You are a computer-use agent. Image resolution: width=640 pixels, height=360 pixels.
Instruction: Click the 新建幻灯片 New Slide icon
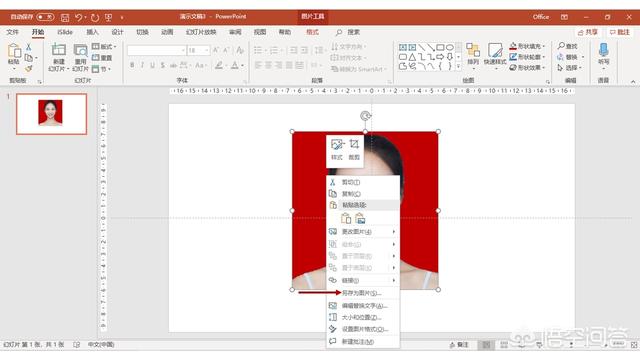[59, 51]
